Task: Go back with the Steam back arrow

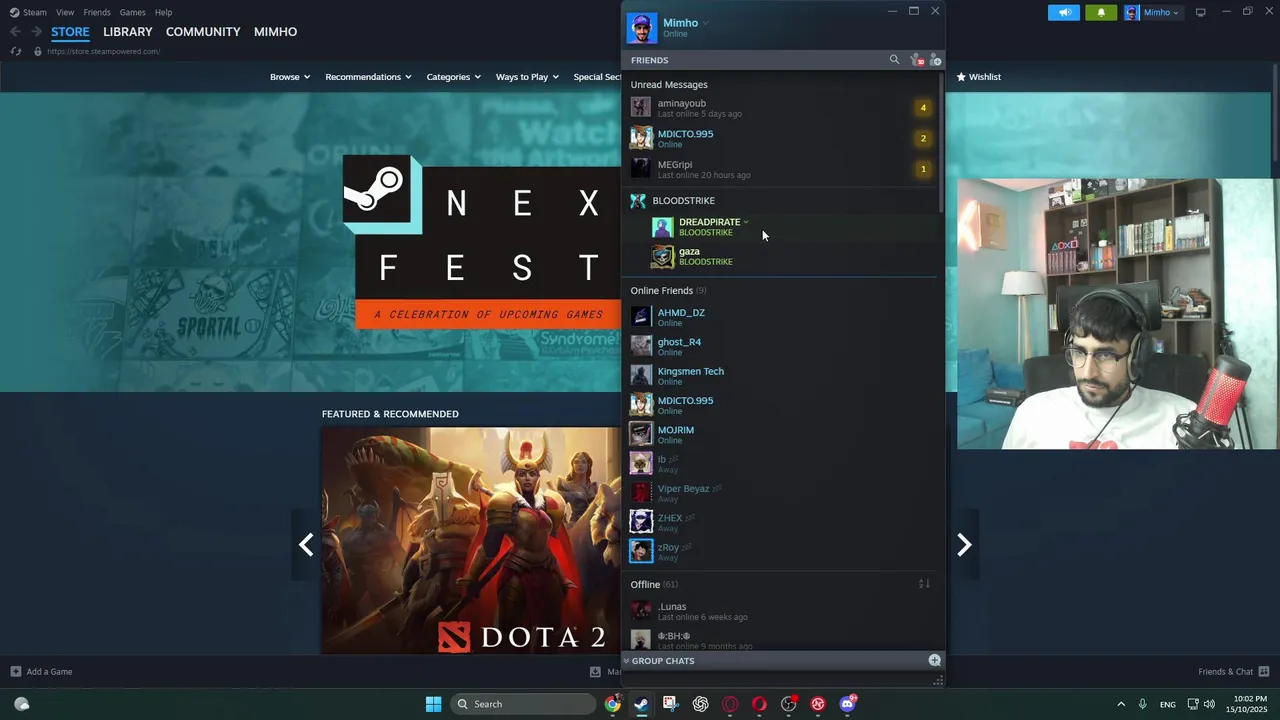Action: 15,32
